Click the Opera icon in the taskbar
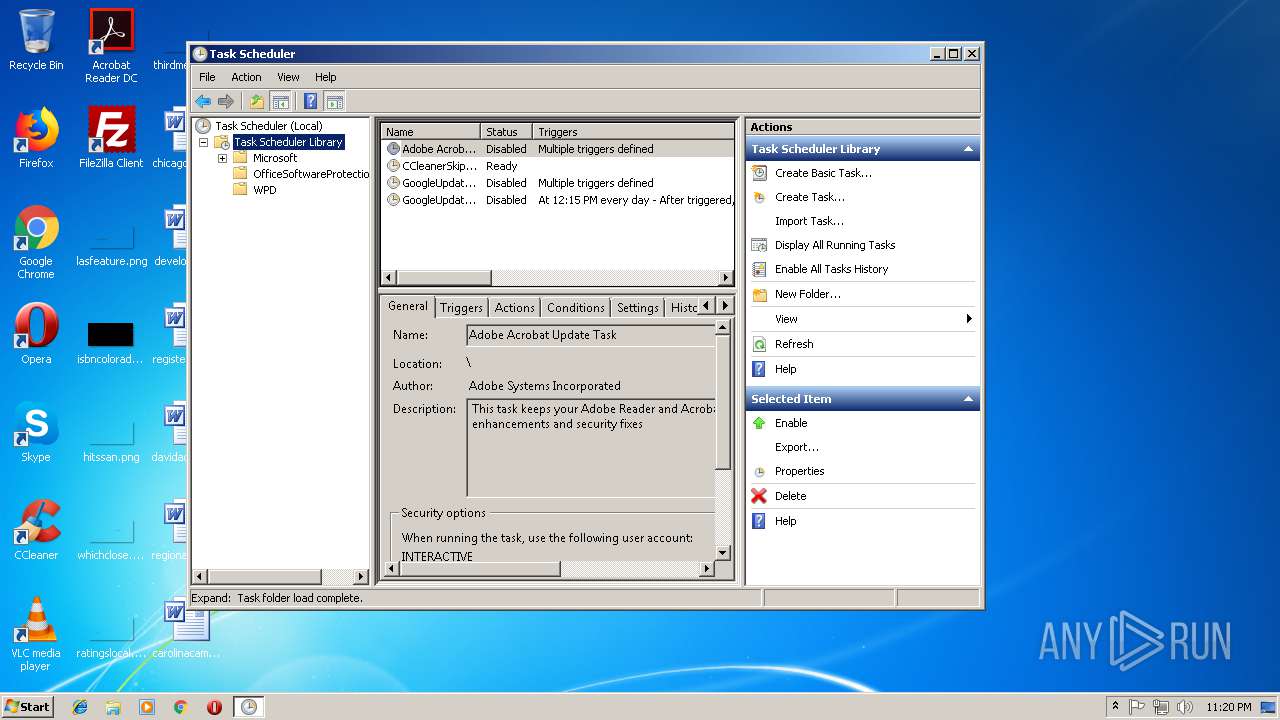This screenshot has width=1280, height=720. coord(214,707)
